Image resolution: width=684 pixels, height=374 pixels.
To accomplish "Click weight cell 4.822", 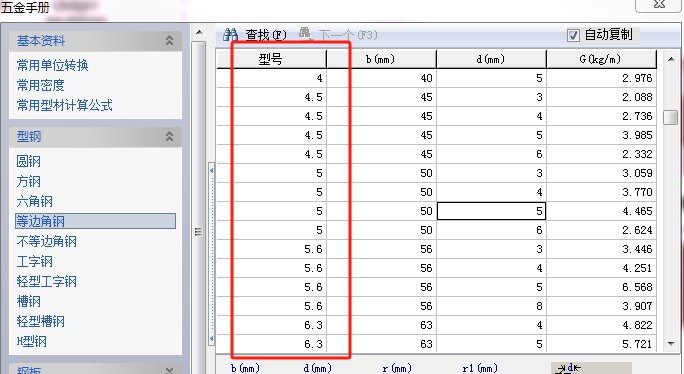I will point(601,325).
